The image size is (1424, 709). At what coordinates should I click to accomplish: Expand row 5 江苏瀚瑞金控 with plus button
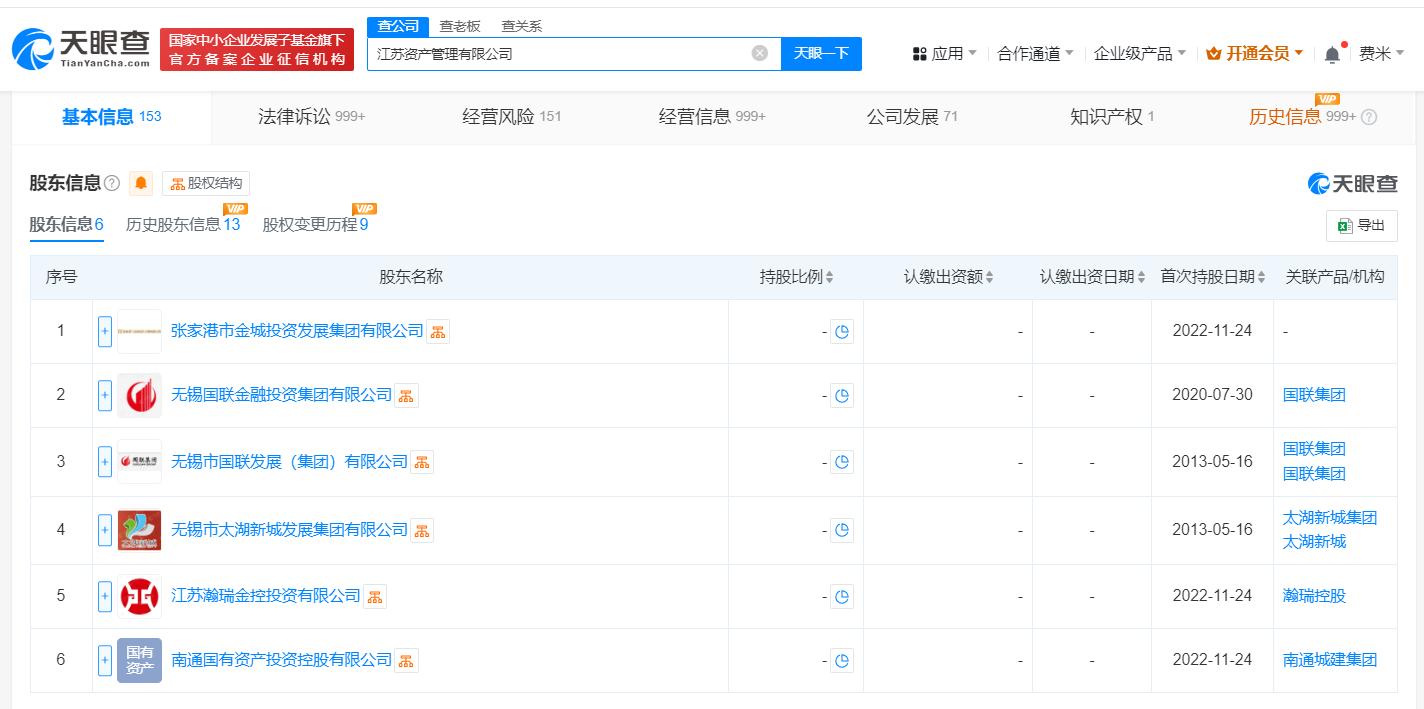[105, 596]
